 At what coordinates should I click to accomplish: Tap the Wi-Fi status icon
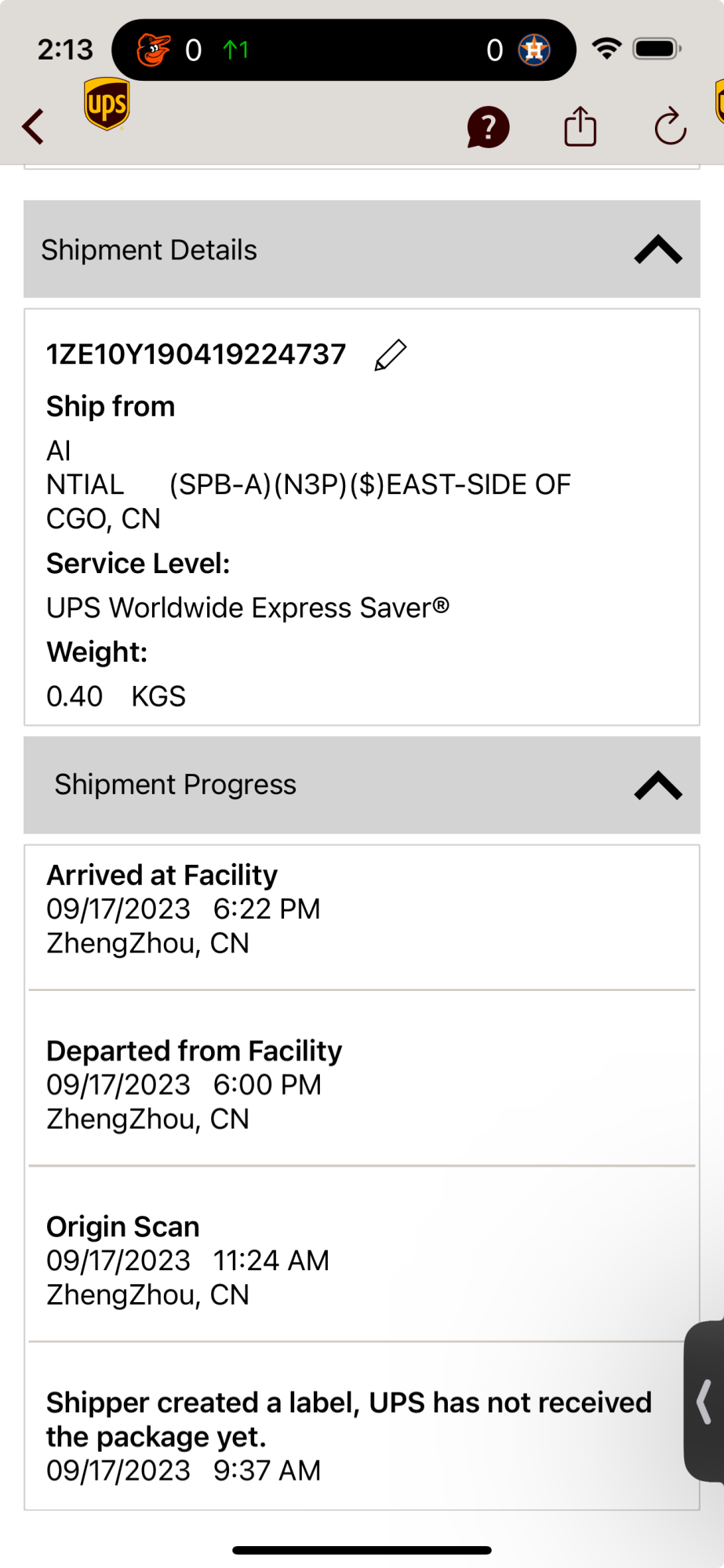click(606, 49)
